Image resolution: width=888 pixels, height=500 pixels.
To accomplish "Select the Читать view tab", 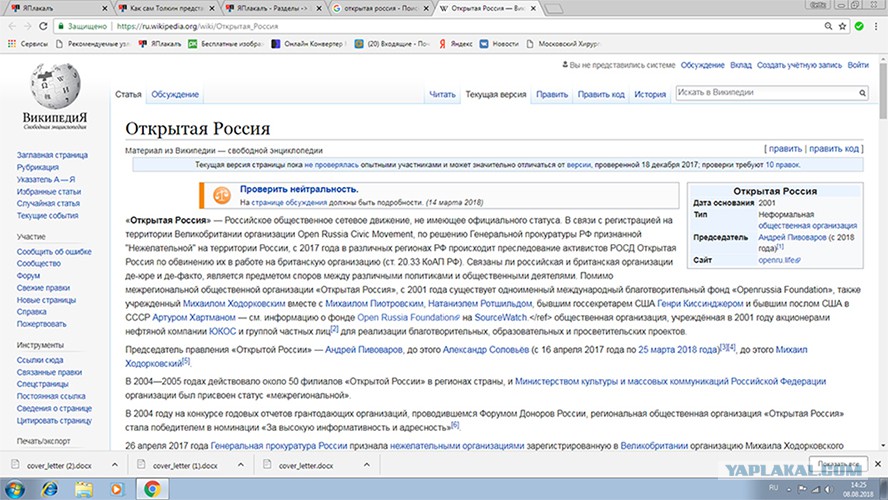I will [x=442, y=95].
